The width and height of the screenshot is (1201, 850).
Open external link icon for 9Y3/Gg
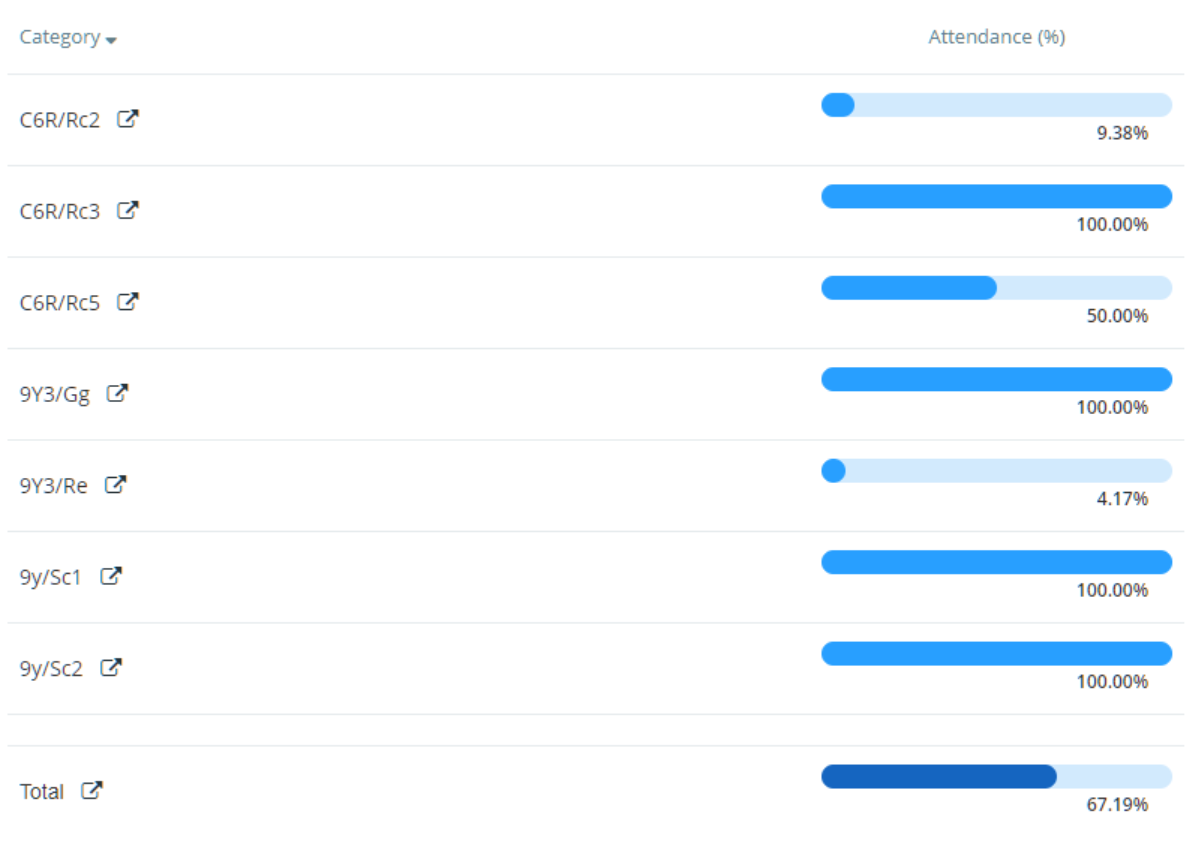117,394
